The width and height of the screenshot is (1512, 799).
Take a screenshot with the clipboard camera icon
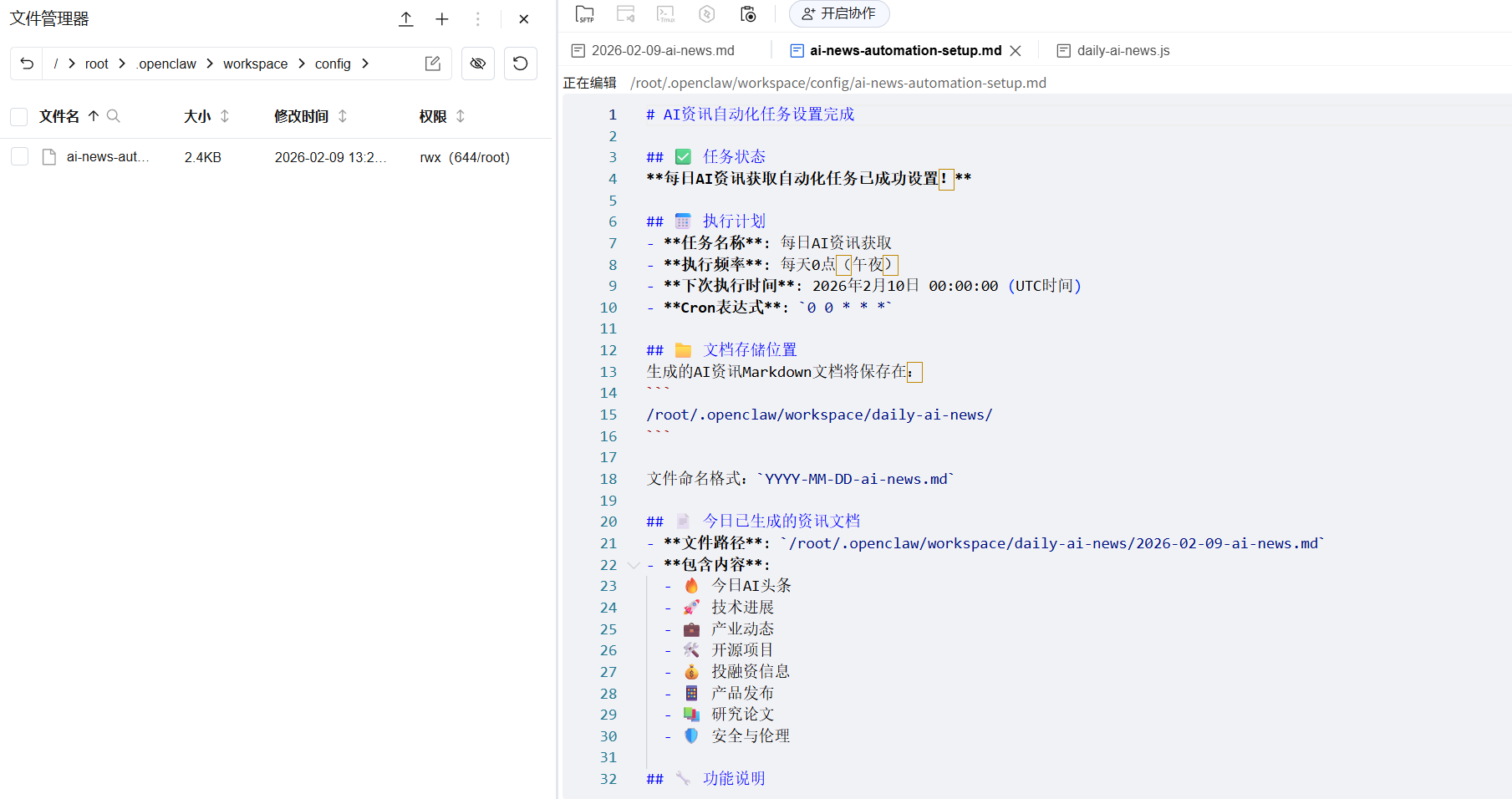click(x=748, y=13)
